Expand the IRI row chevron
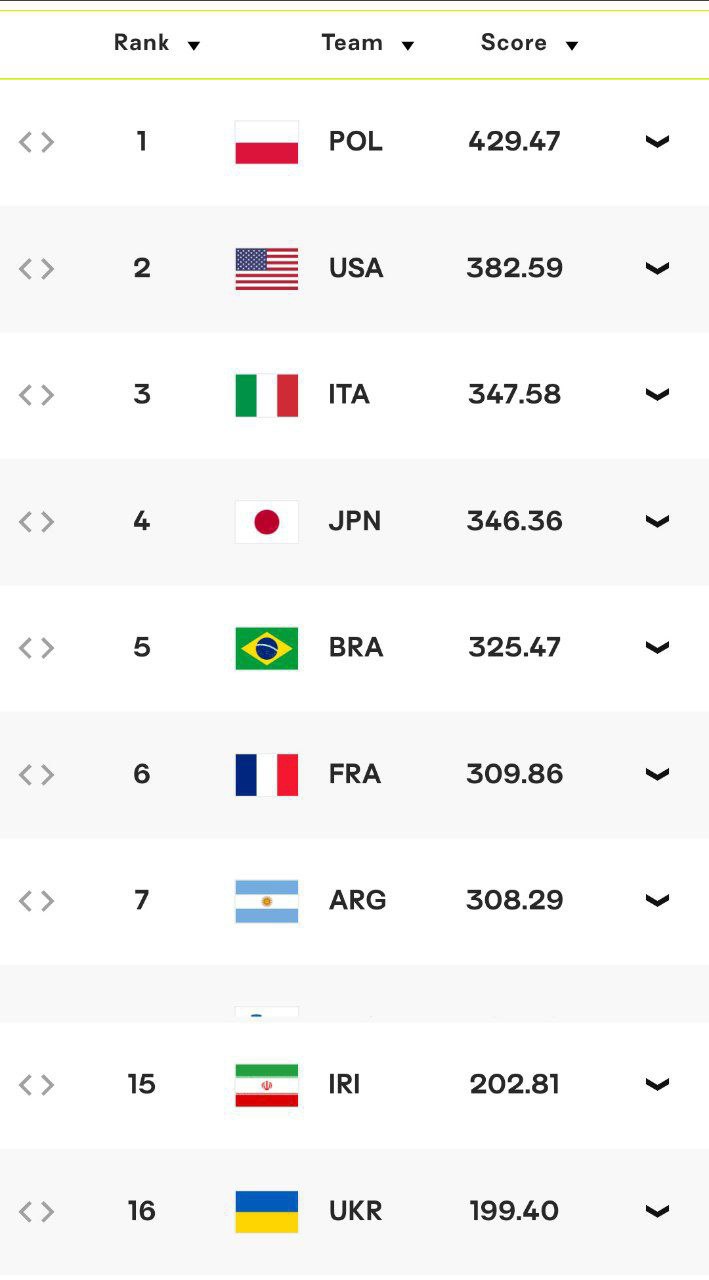 [x=657, y=1085]
